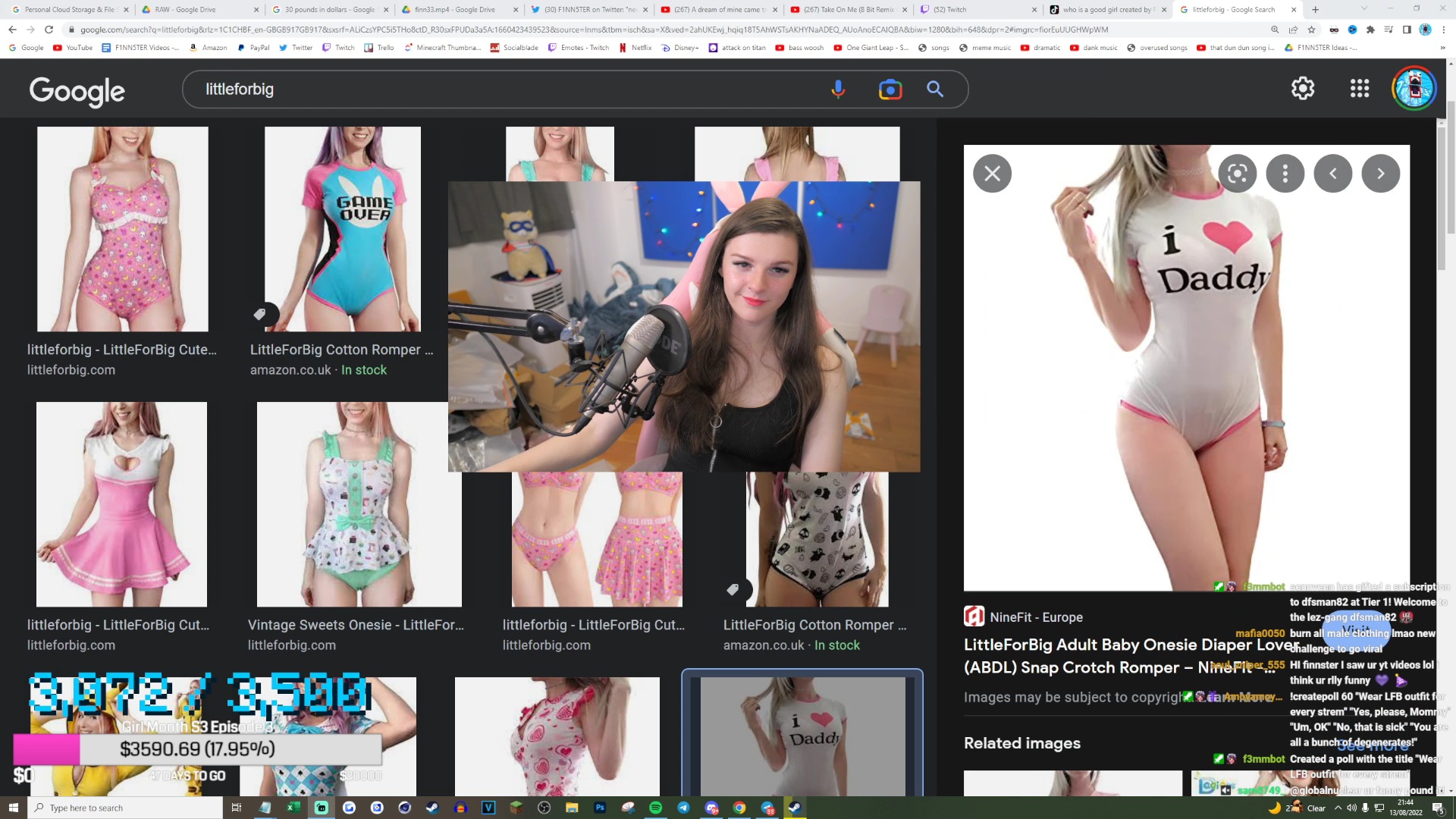
Task: Open a new browser tab
Action: (1316, 10)
